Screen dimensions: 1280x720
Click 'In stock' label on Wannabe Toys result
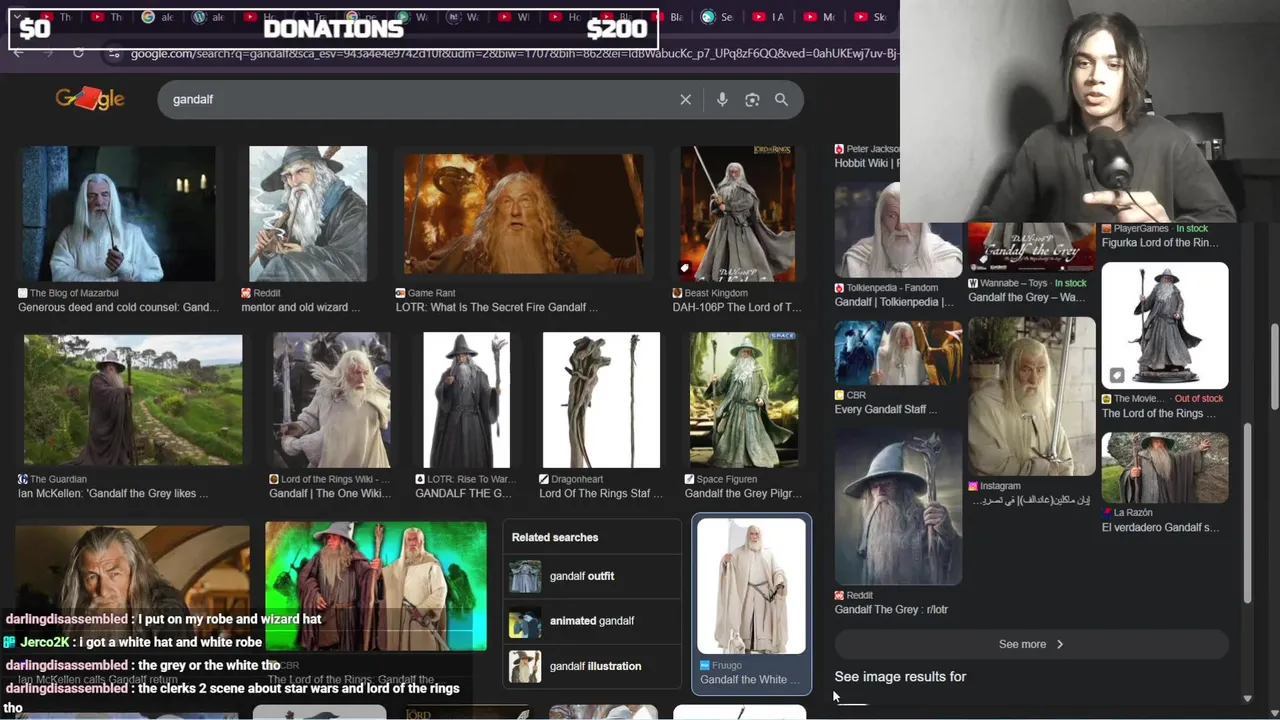tap(1070, 284)
